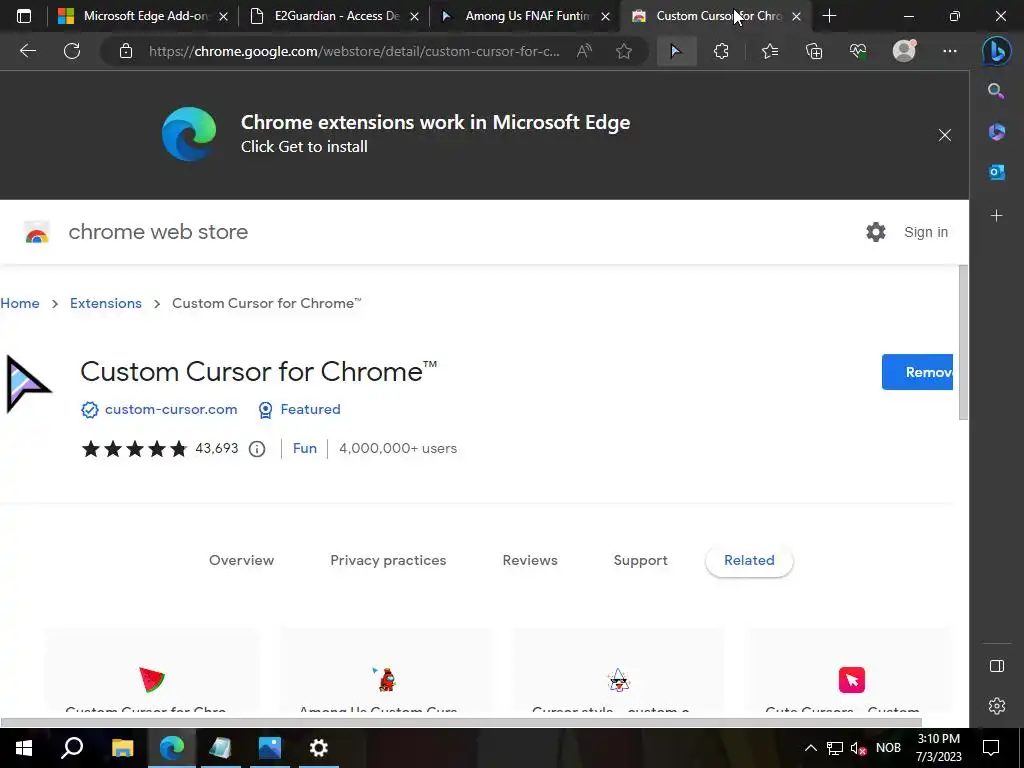Open Photos app from taskbar
Screen dimensions: 1024x768
click(x=270, y=748)
